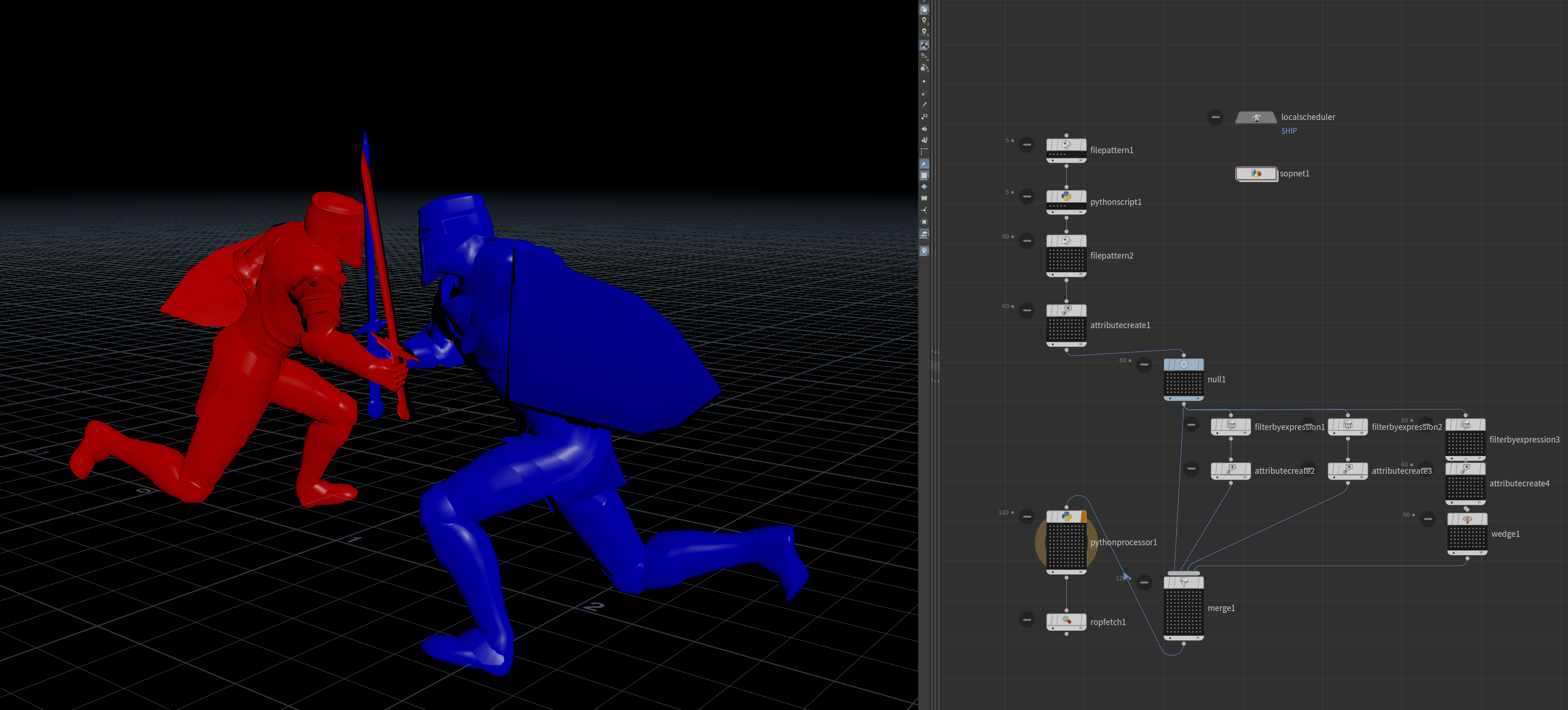Toggle the point numbers display icon
The height and width of the screenshot is (710, 1568).
(924, 116)
